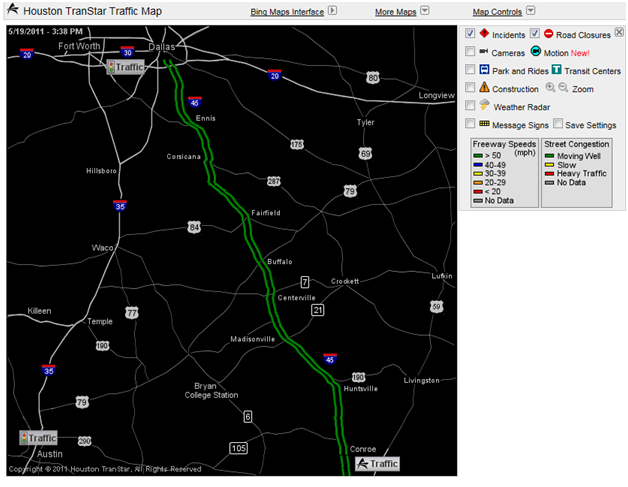The width and height of the screenshot is (628, 487).
Task: Click the I-35 shield near Hillsboro
Action: coord(120,206)
